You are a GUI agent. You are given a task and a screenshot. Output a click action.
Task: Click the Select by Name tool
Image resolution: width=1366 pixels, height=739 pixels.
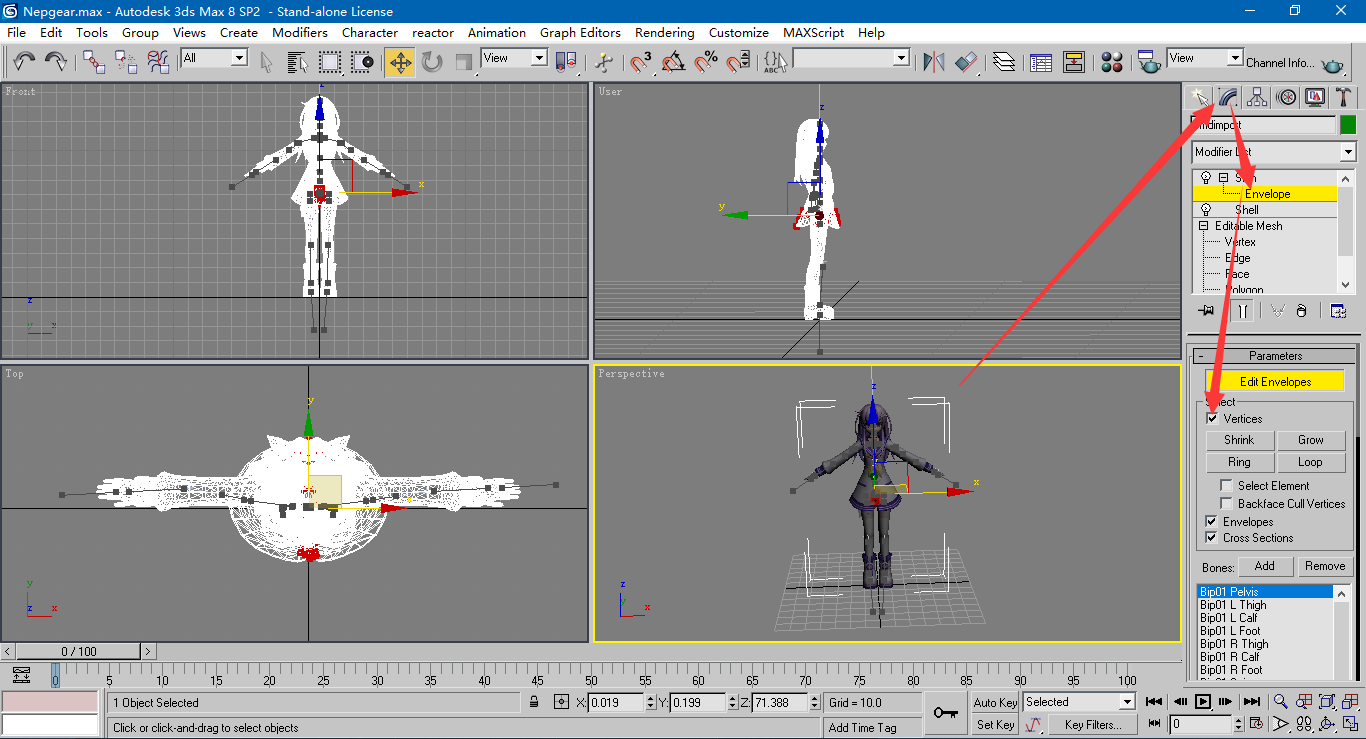pos(297,62)
